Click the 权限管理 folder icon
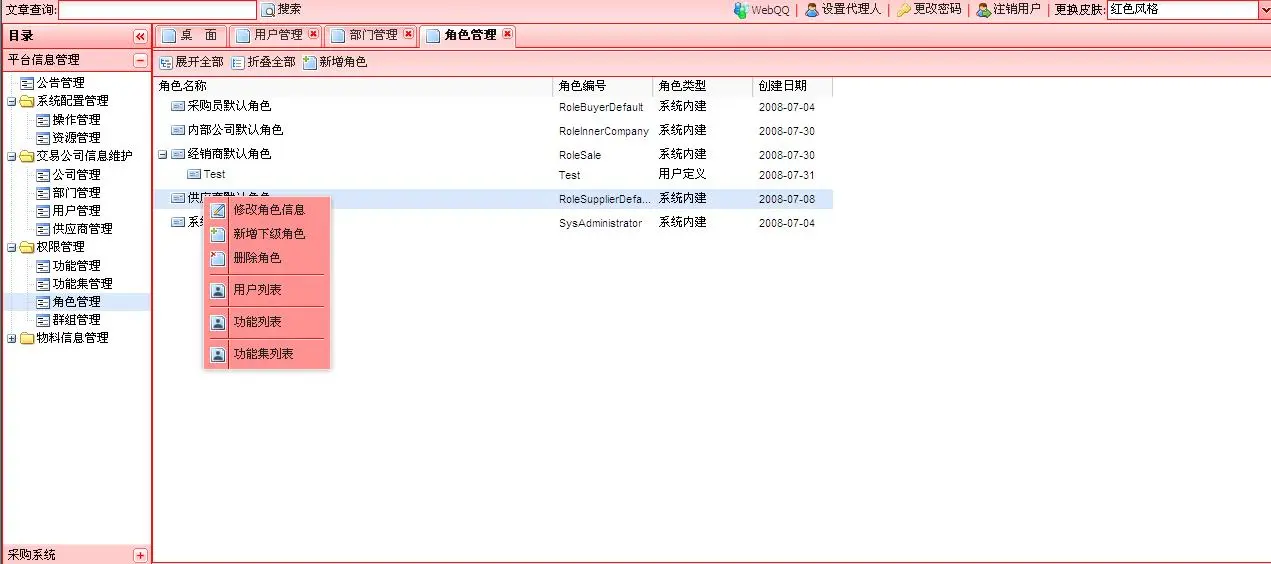This screenshot has width=1271, height=564. (27, 247)
